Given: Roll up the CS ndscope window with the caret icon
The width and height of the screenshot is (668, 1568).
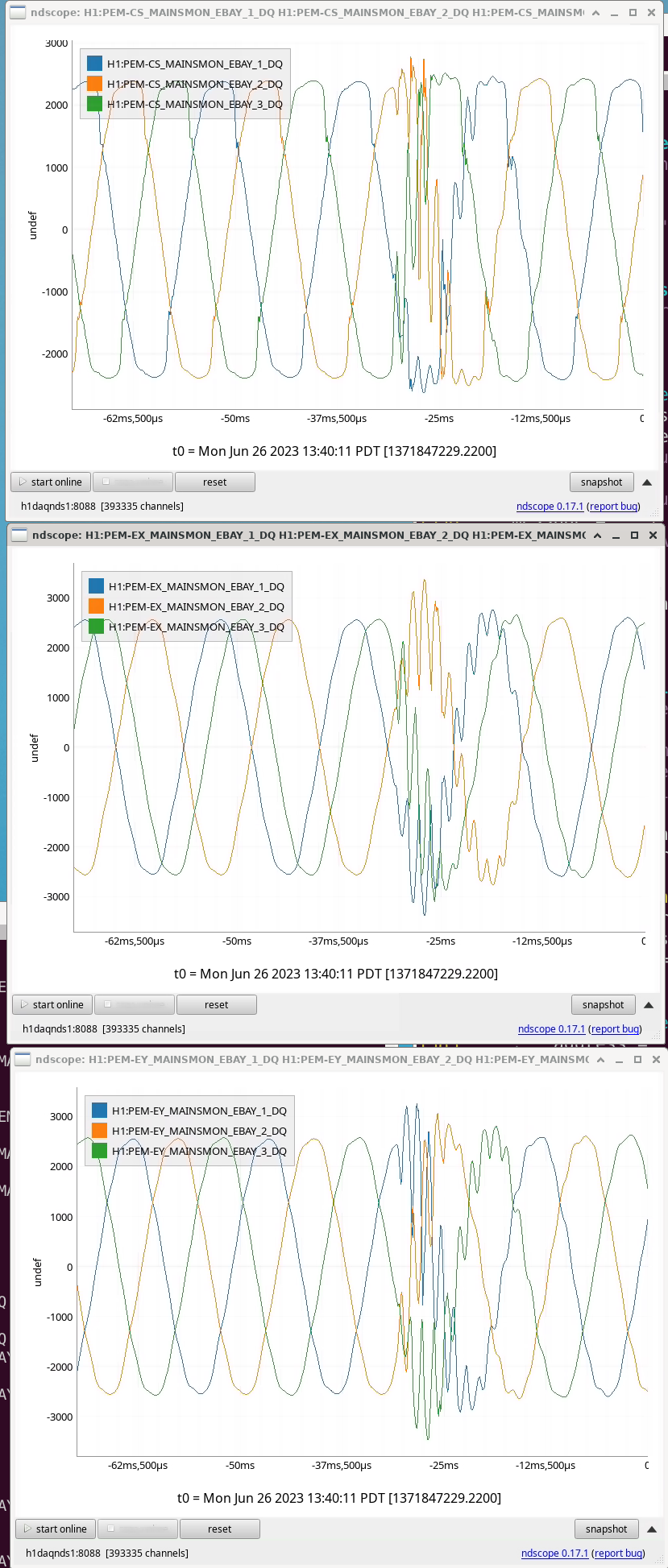Looking at the screenshot, I should (x=595, y=13).
